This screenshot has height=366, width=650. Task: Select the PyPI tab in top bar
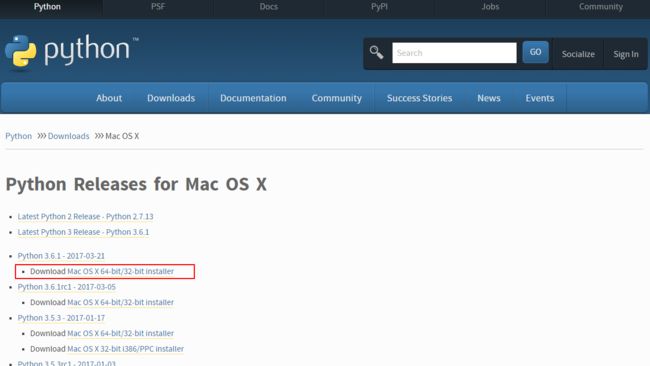379,7
